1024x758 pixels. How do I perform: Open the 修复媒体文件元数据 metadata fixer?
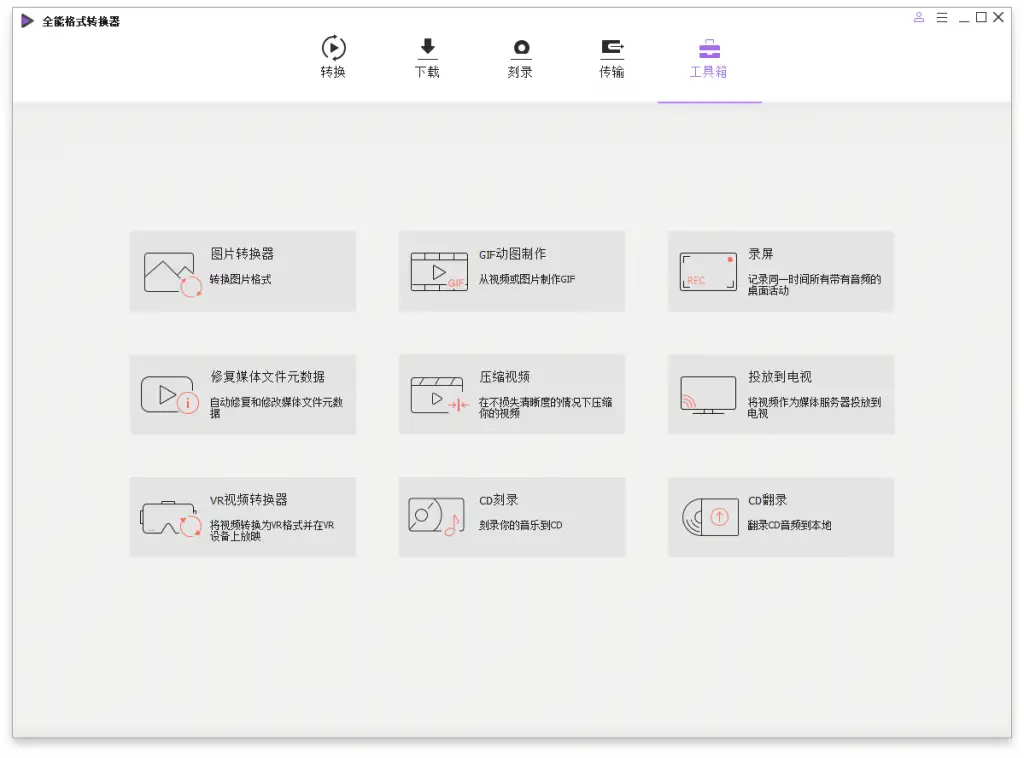243,393
